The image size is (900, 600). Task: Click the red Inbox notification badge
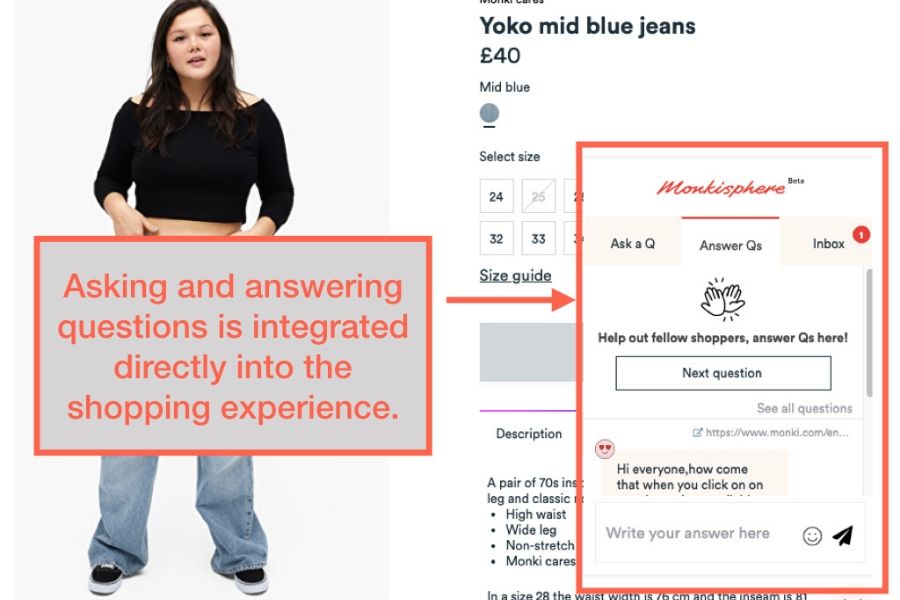coord(861,234)
